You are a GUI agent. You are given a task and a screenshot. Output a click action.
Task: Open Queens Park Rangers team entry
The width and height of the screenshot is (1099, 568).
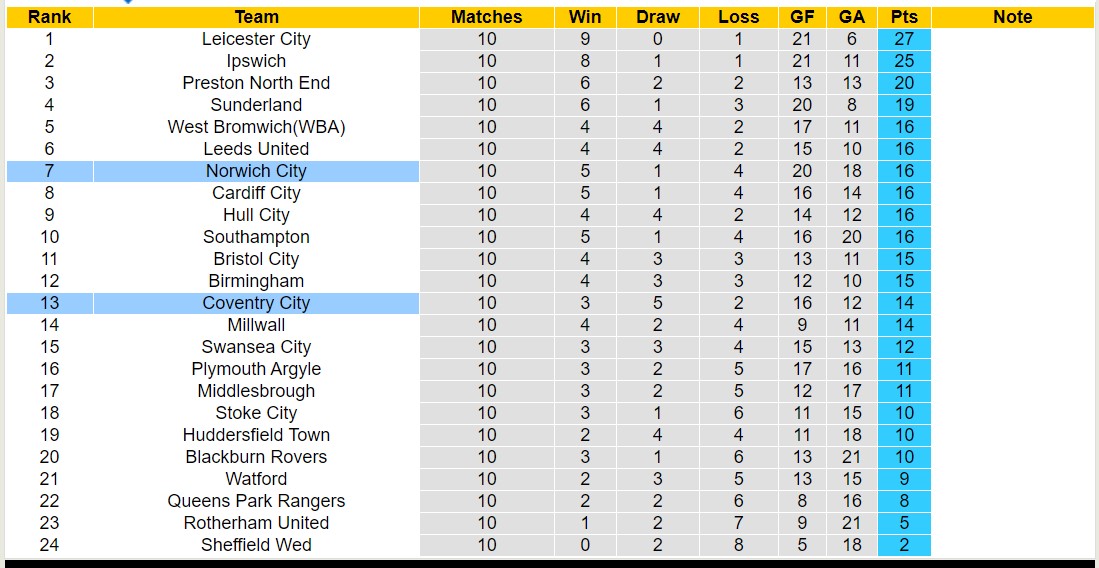pyautogui.click(x=256, y=501)
